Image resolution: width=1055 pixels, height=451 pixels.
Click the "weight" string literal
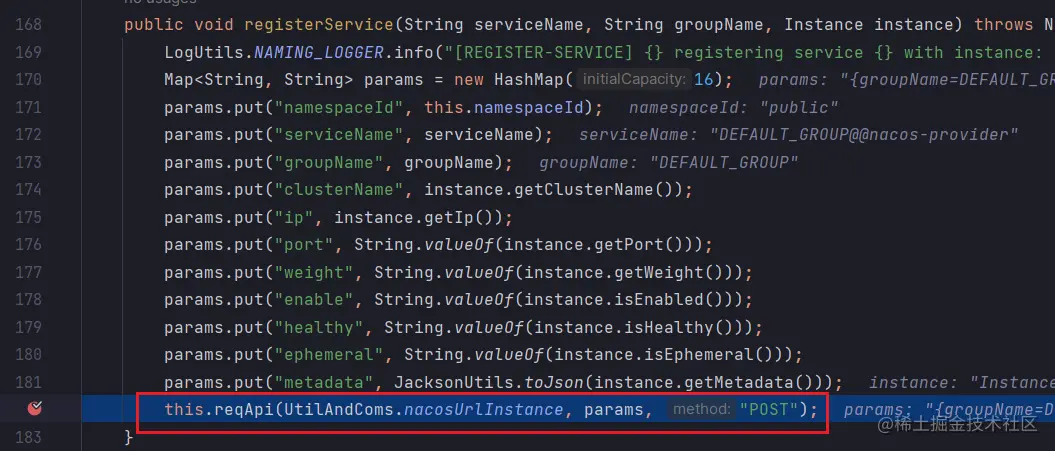315,272
